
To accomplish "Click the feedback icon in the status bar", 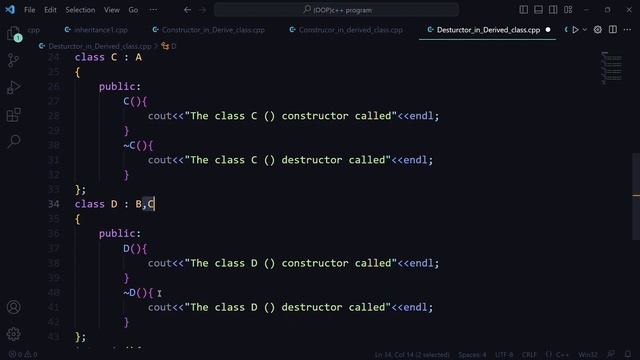I will pyautogui.click(x=611, y=354).
